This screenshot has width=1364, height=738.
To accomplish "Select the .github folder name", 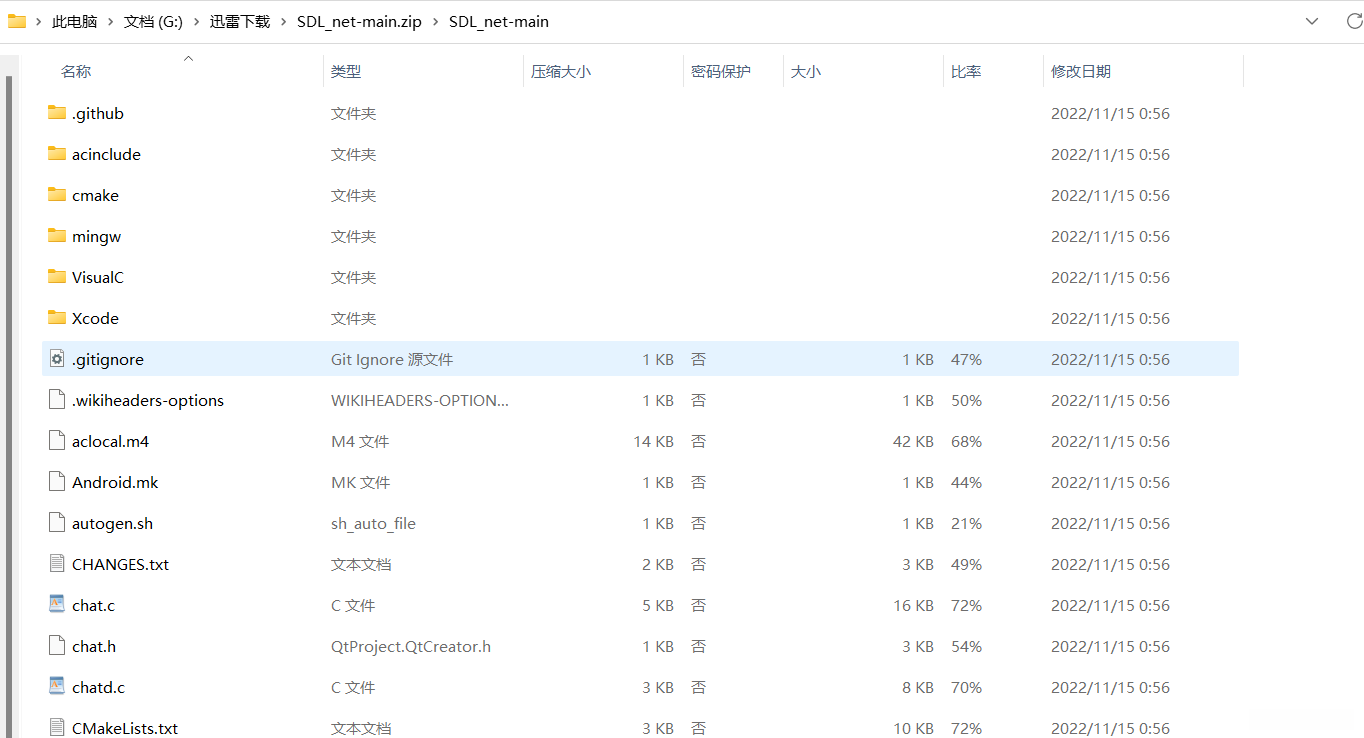I will 98,113.
